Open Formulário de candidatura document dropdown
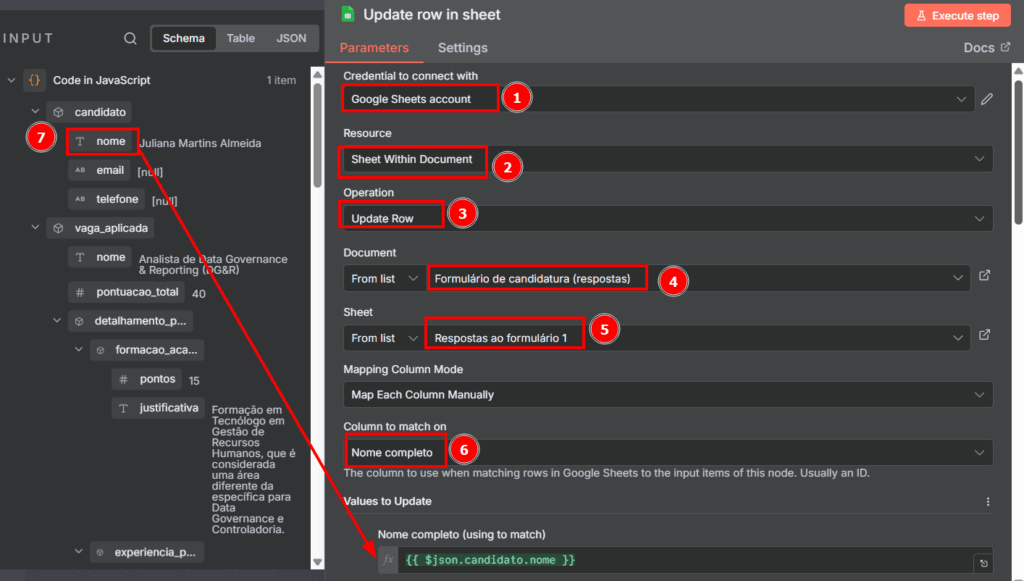 click(x=697, y=279)
